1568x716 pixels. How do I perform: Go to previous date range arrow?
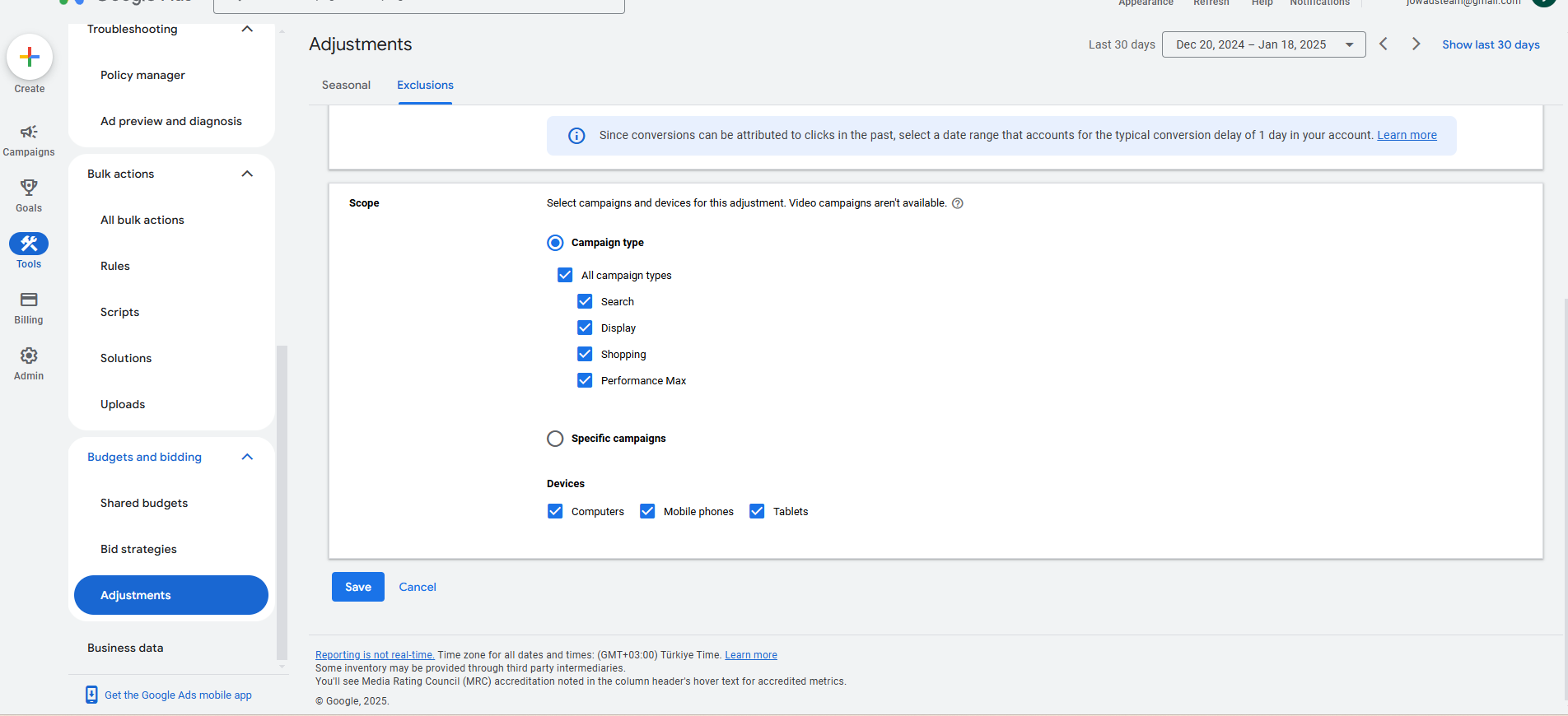pos(1384,44)
